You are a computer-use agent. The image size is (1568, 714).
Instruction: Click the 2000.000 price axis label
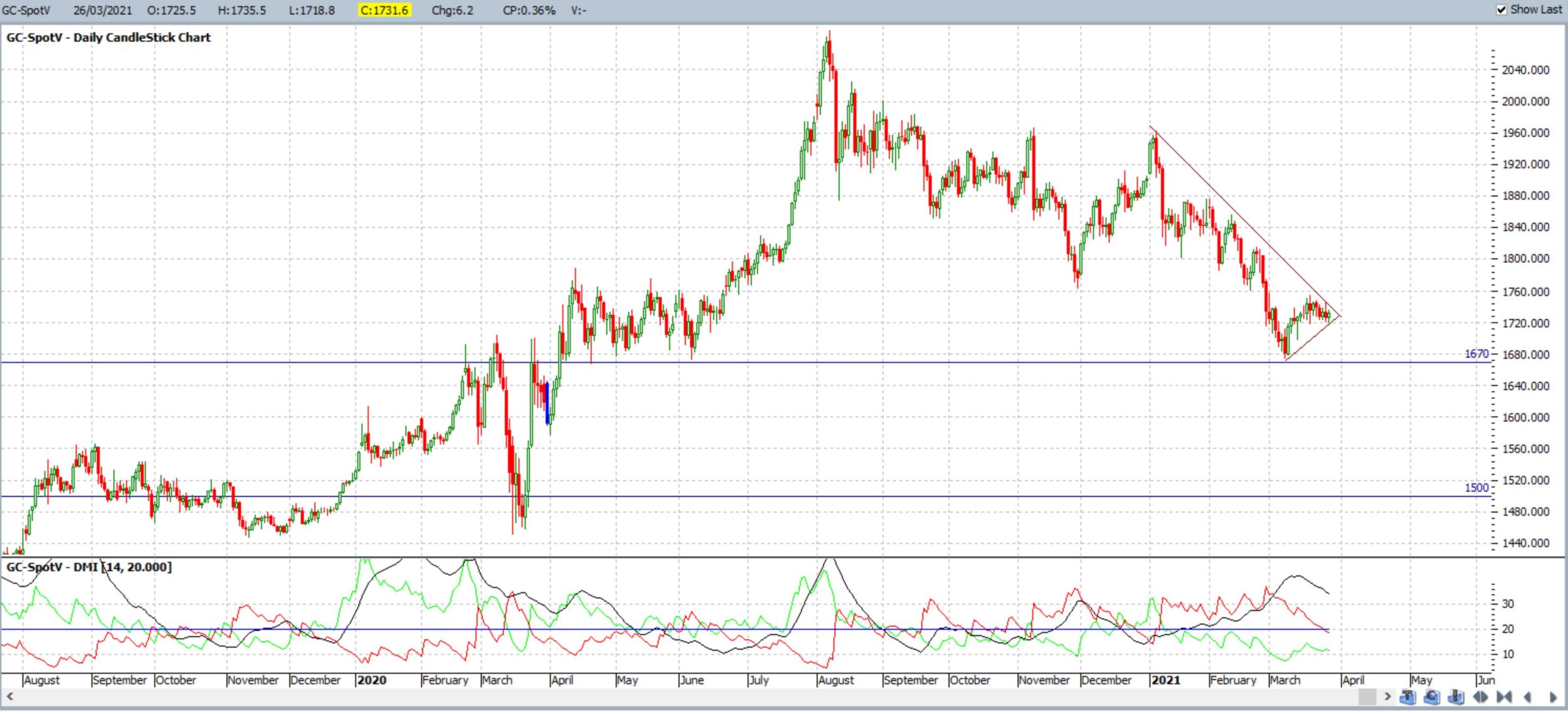point(1525,101)
